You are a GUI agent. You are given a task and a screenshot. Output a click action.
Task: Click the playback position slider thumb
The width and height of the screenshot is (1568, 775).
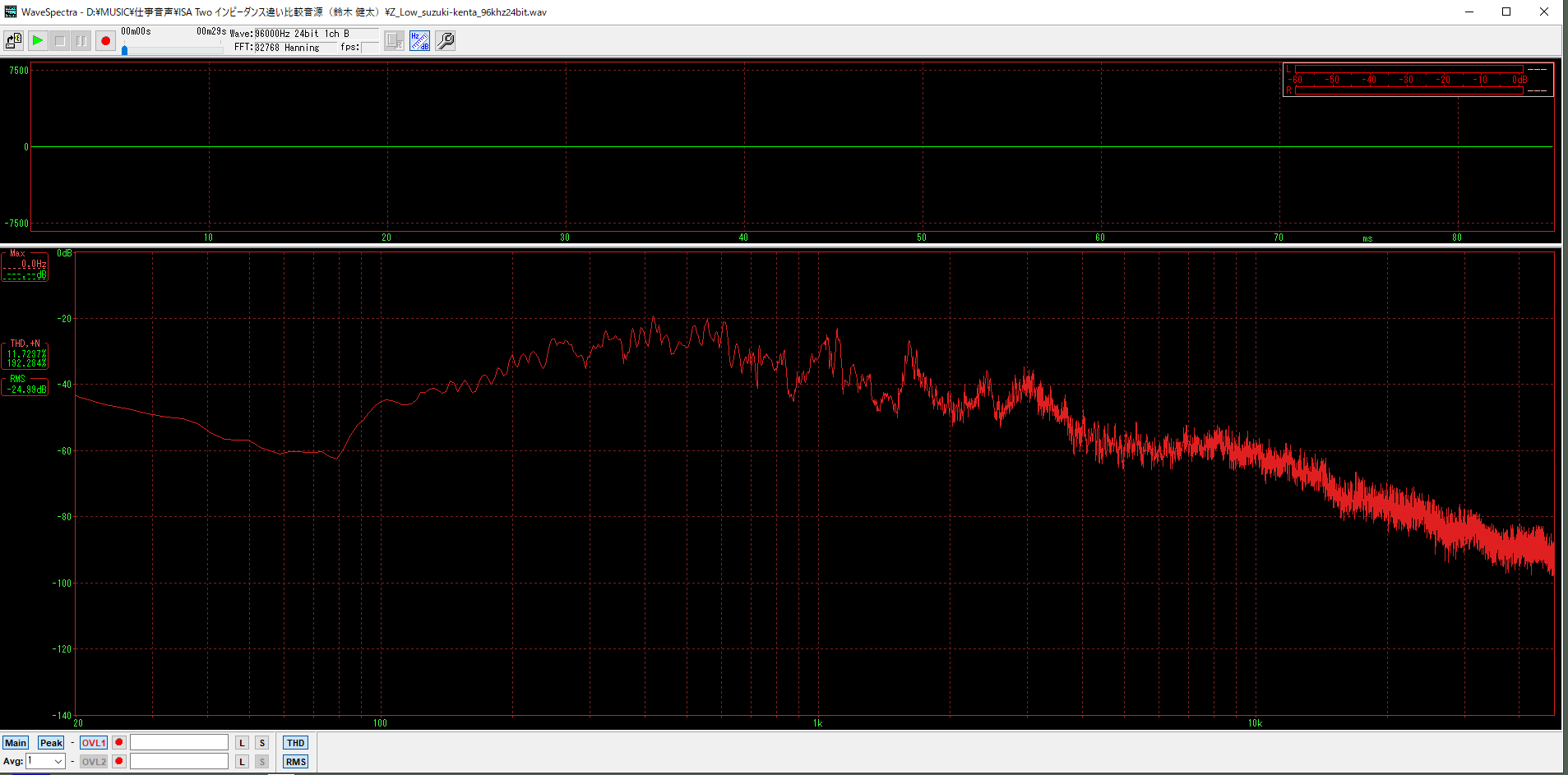click(124, 50)
